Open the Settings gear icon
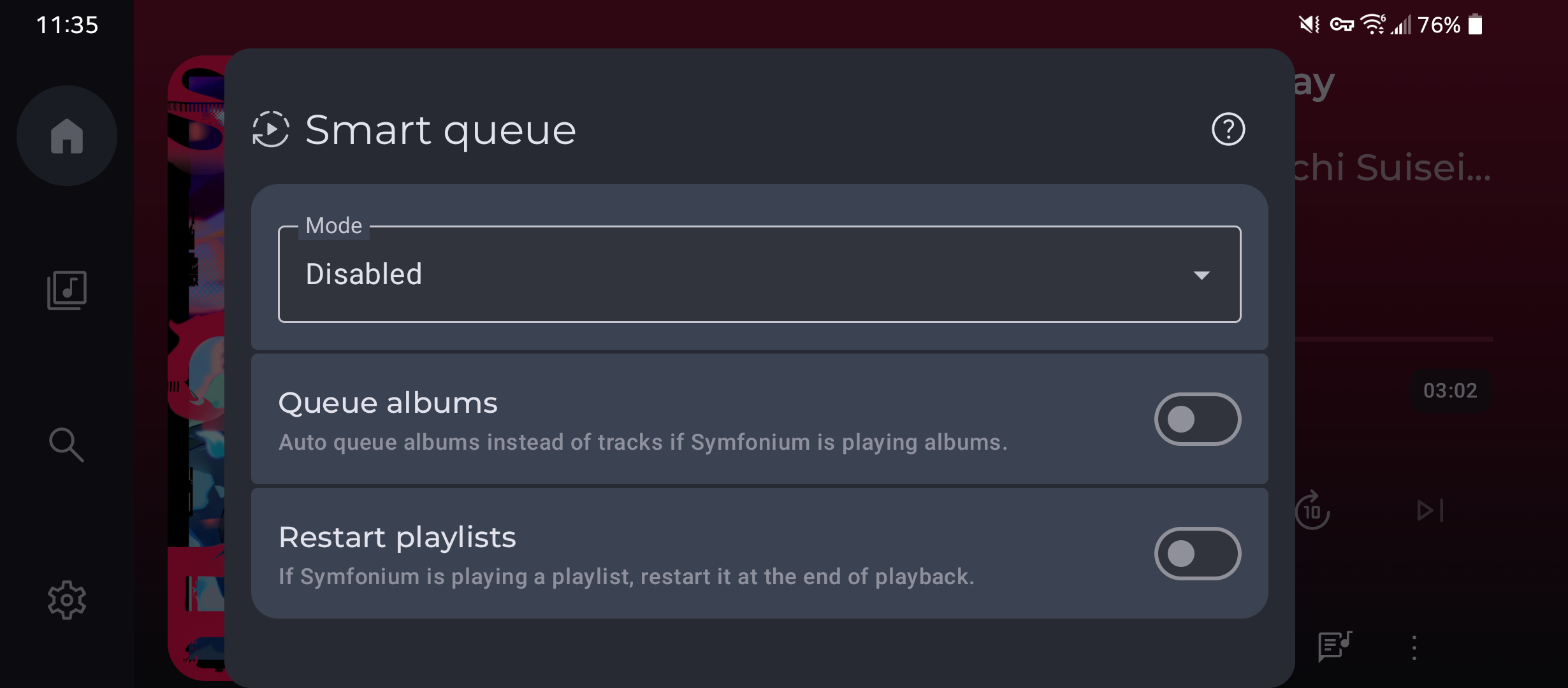 coord(67,599)
